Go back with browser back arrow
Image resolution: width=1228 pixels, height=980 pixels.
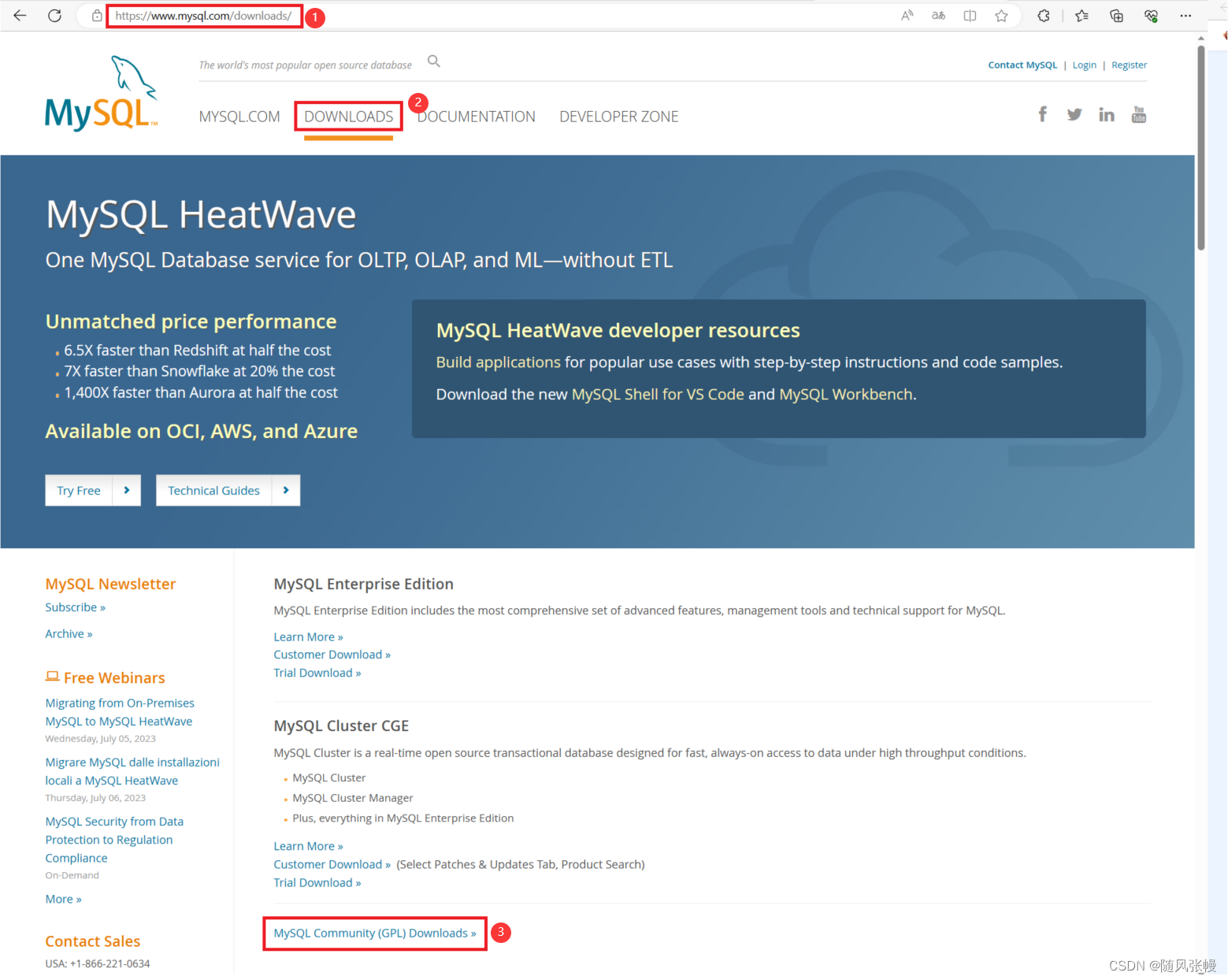click(x=20, y=16)
